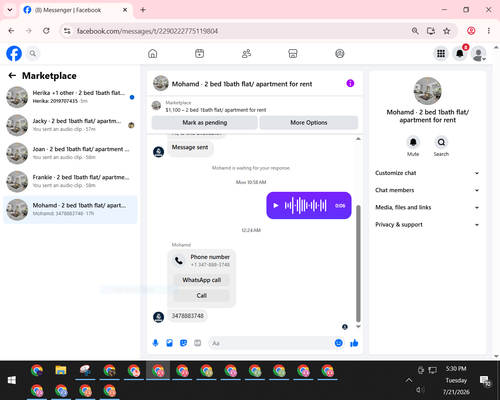
Task: Open Windows Start menu
Action: (12, 380)
